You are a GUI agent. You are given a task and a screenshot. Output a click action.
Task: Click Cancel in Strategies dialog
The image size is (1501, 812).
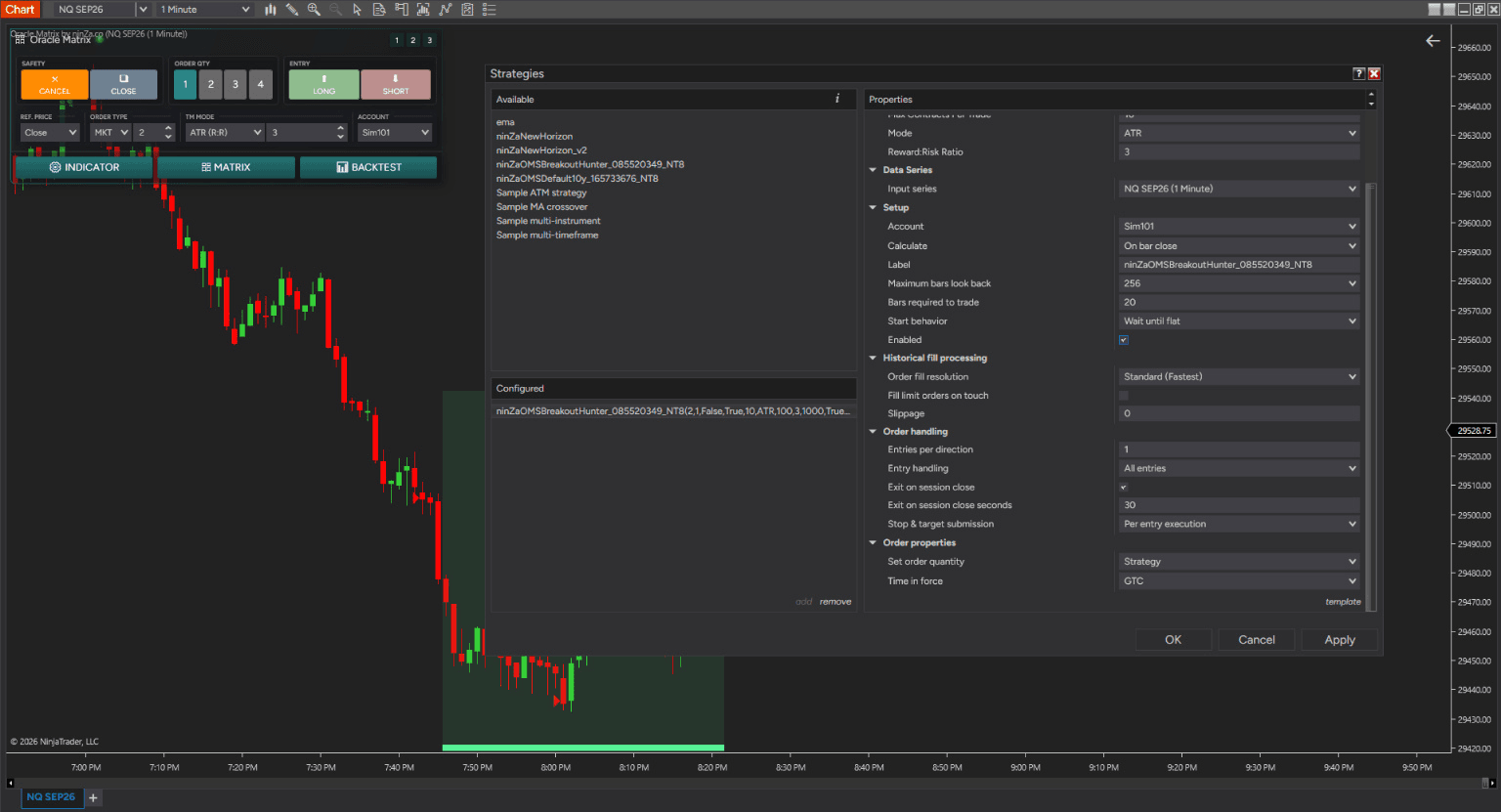pos(1257,640)
